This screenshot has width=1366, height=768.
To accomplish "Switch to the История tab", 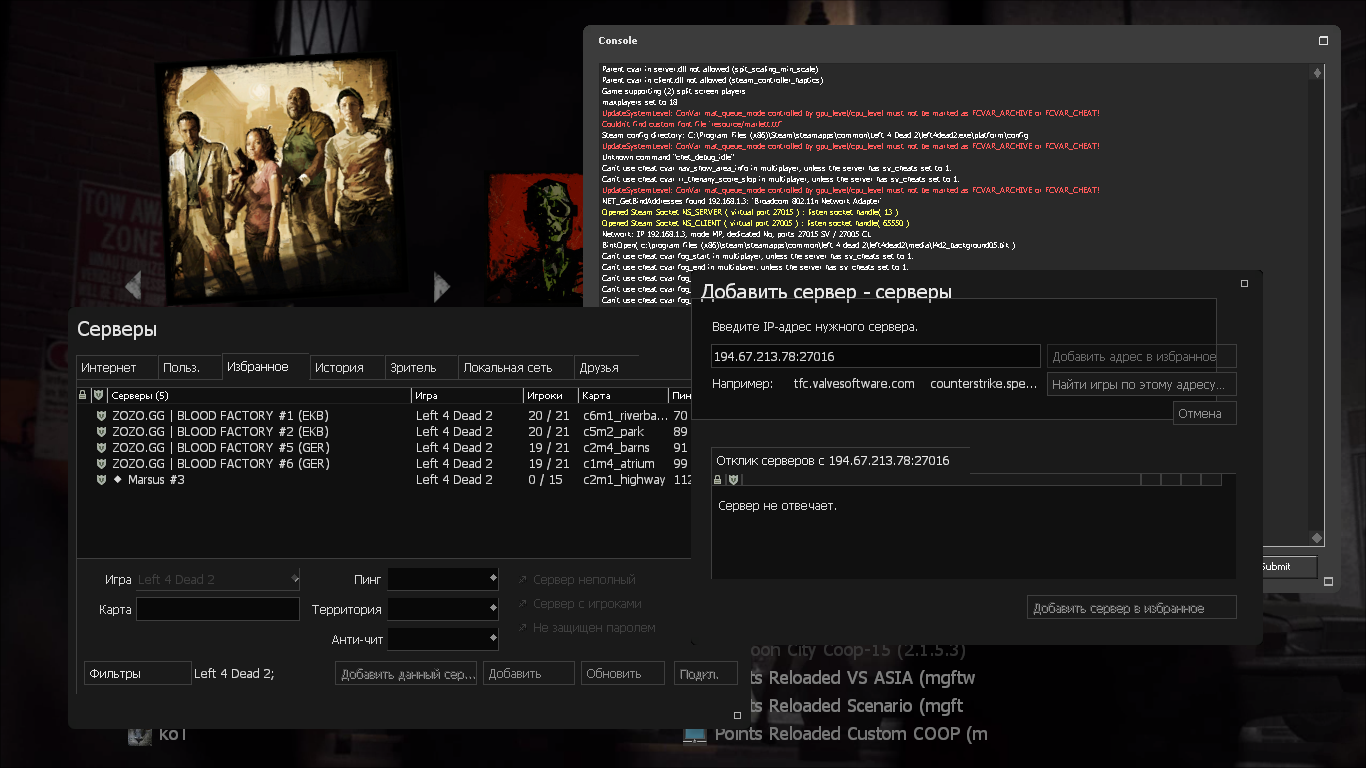I will [x=340, y=368].
